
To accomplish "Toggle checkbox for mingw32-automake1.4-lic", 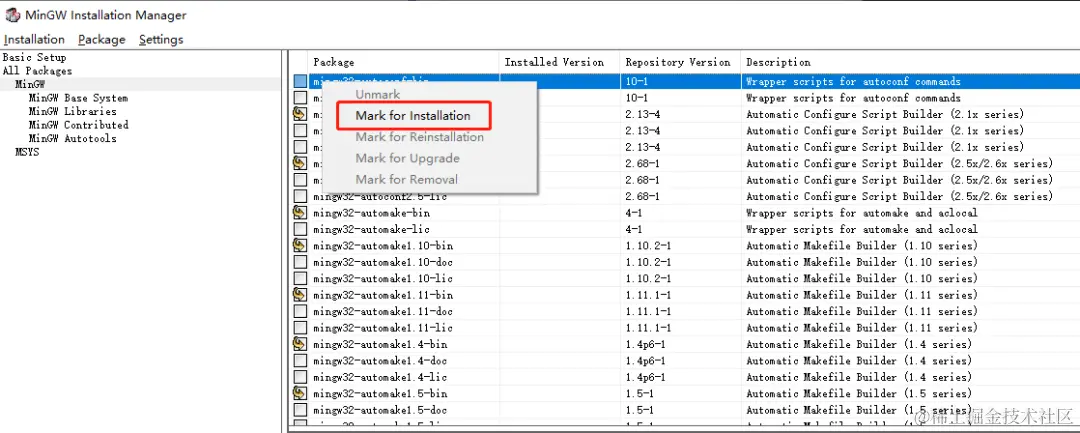I will (x=300, y=377).
